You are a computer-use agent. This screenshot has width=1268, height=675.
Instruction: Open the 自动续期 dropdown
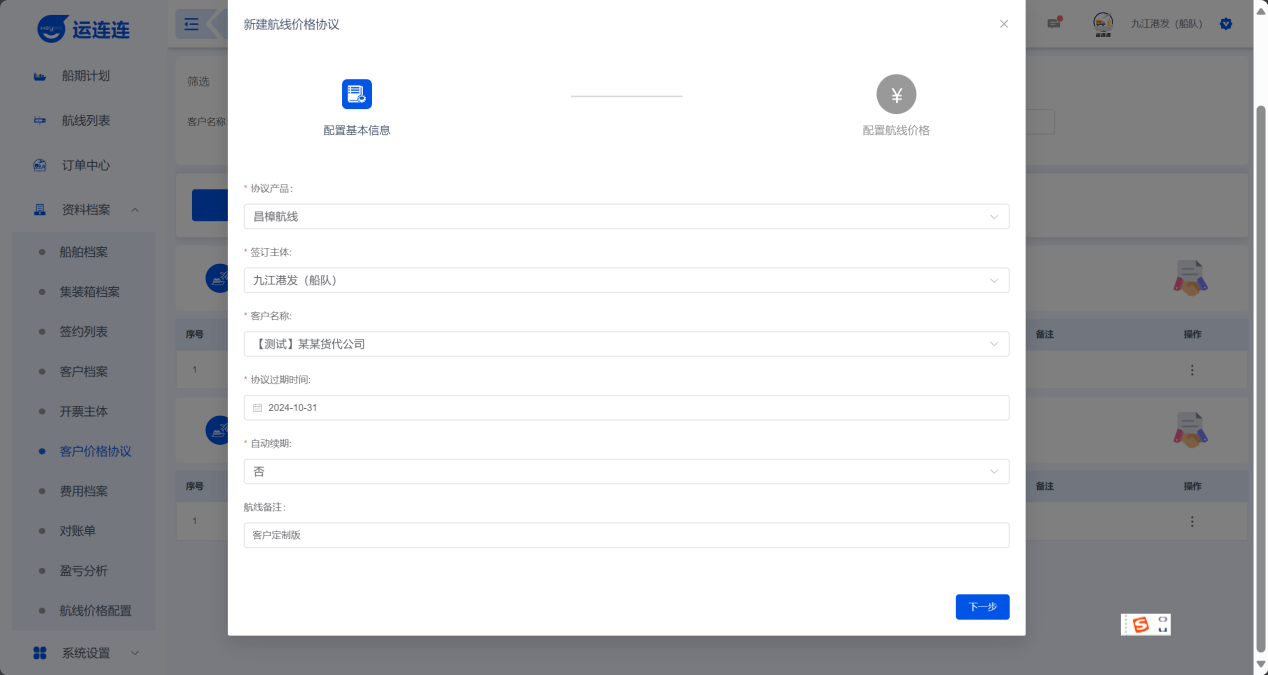[x=626, y=471]
